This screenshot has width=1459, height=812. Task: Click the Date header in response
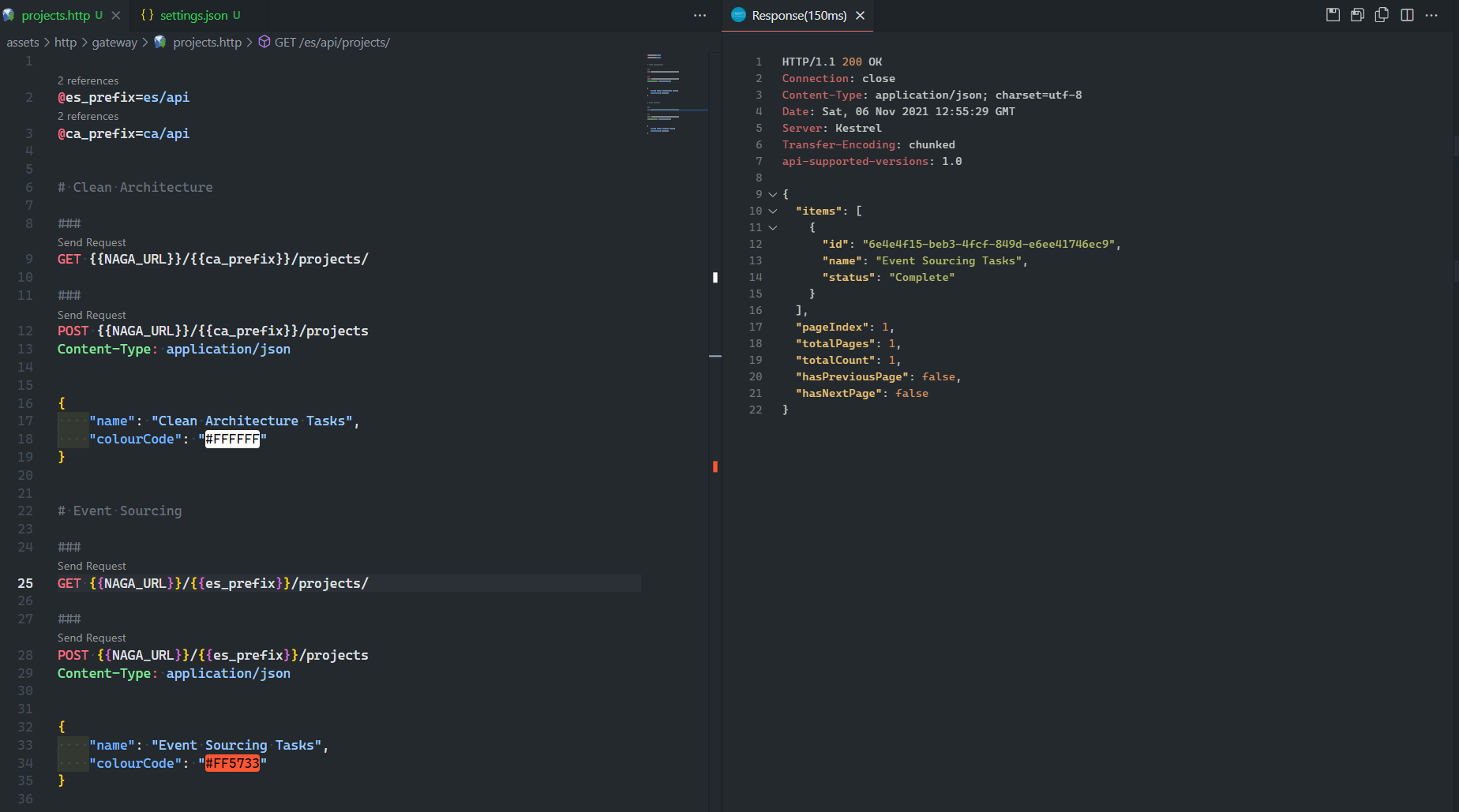898,111
